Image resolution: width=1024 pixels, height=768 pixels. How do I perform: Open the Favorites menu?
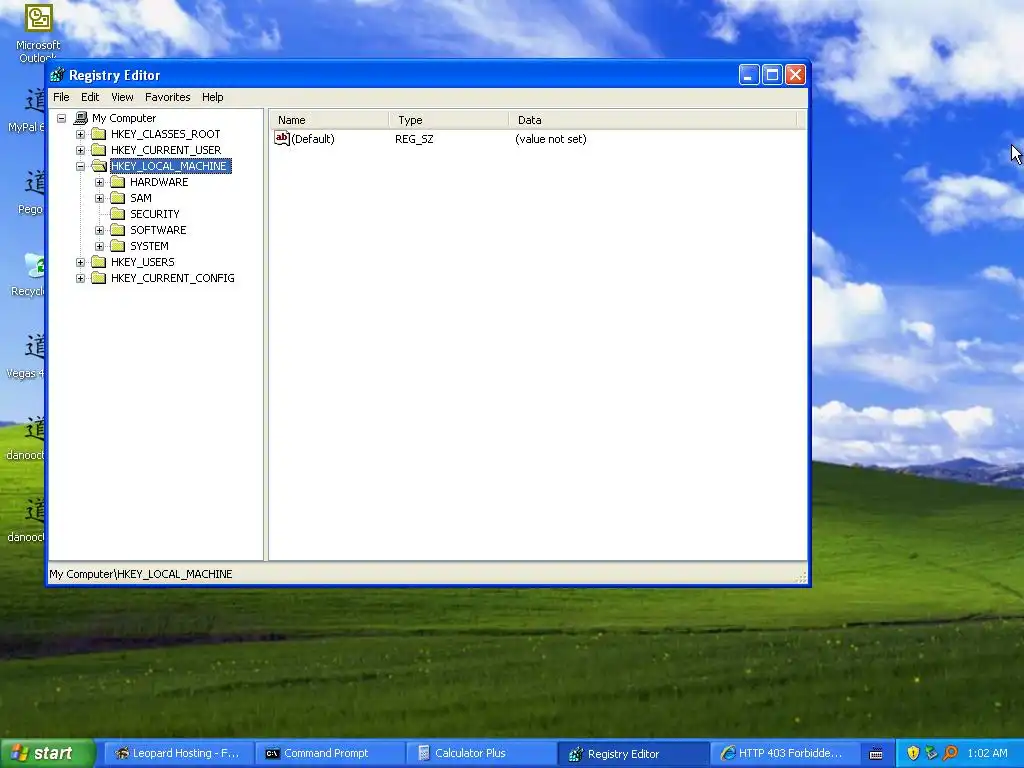(167, 97)
